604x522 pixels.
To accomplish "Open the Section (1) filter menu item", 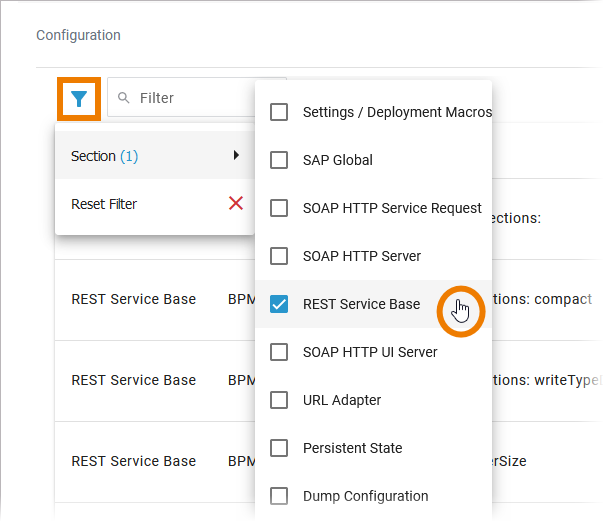I will pos(105,156).
